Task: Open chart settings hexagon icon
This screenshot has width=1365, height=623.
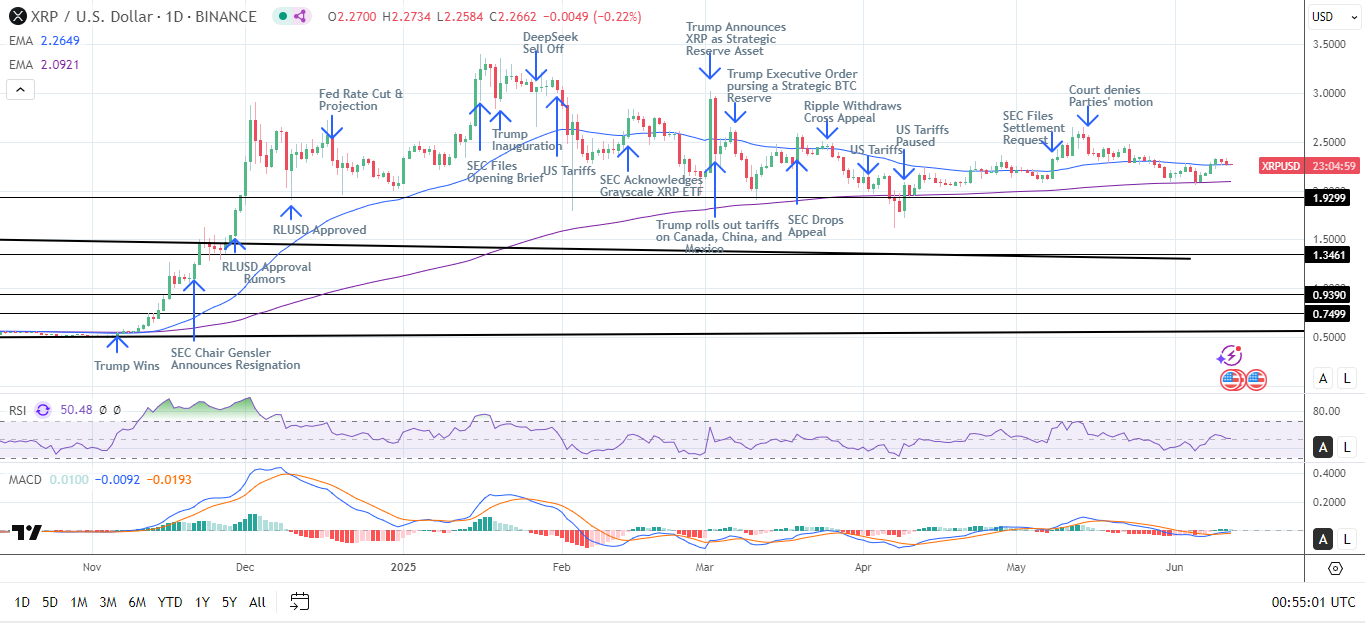Action: click(x=1335, y=568)
